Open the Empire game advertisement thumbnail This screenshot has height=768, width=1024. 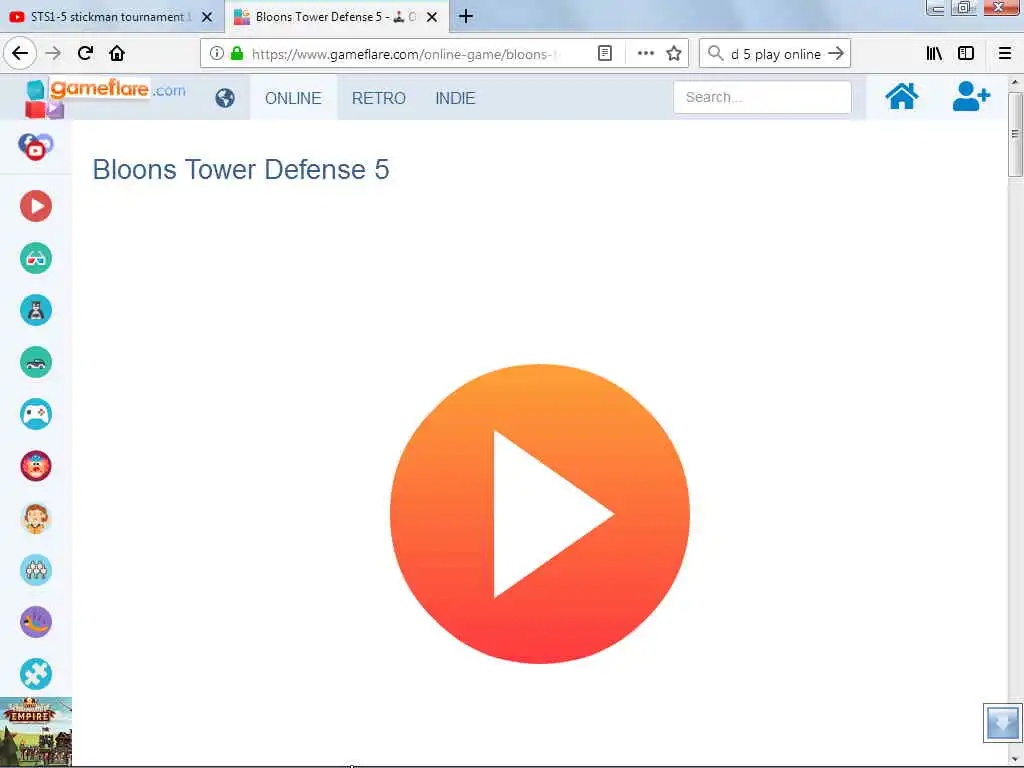click(36, 731)
